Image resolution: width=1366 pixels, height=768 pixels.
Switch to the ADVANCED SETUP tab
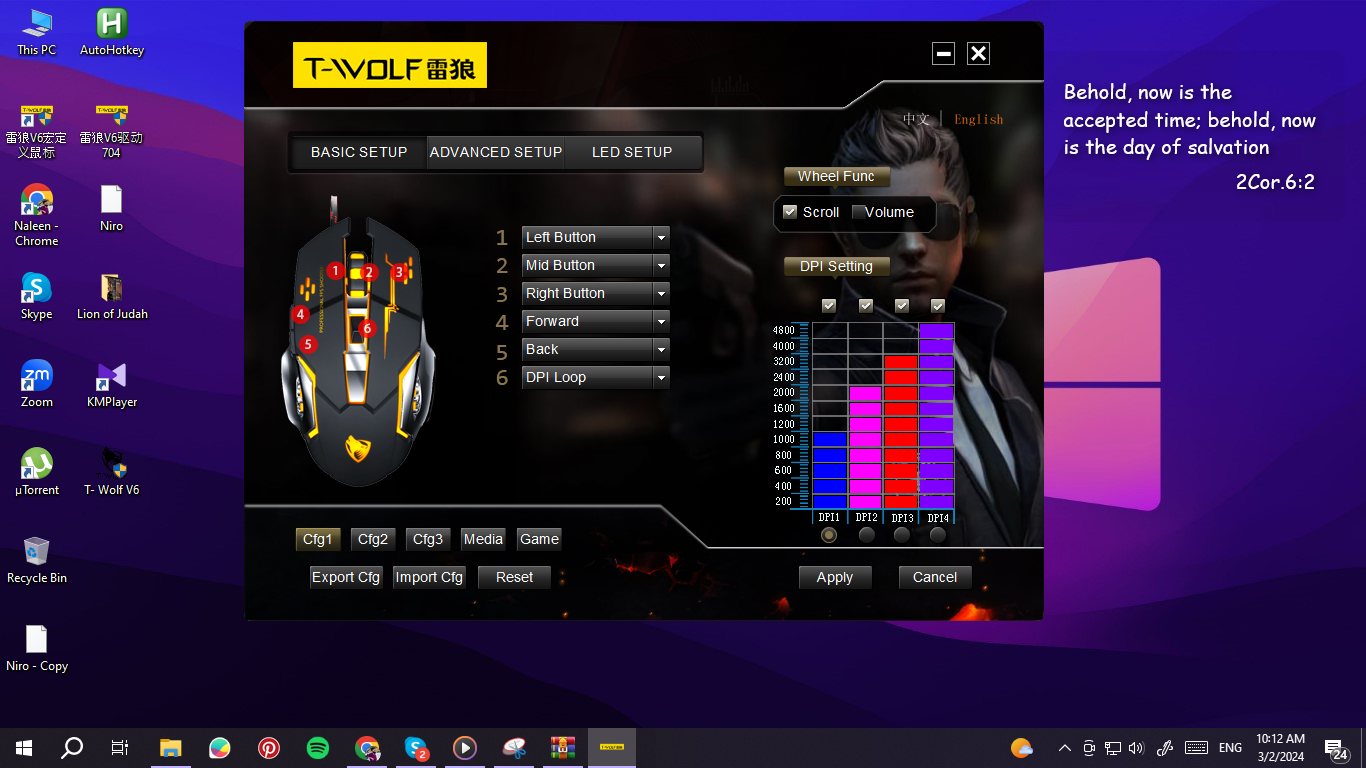pyautogui.click(x=496, y=152)
